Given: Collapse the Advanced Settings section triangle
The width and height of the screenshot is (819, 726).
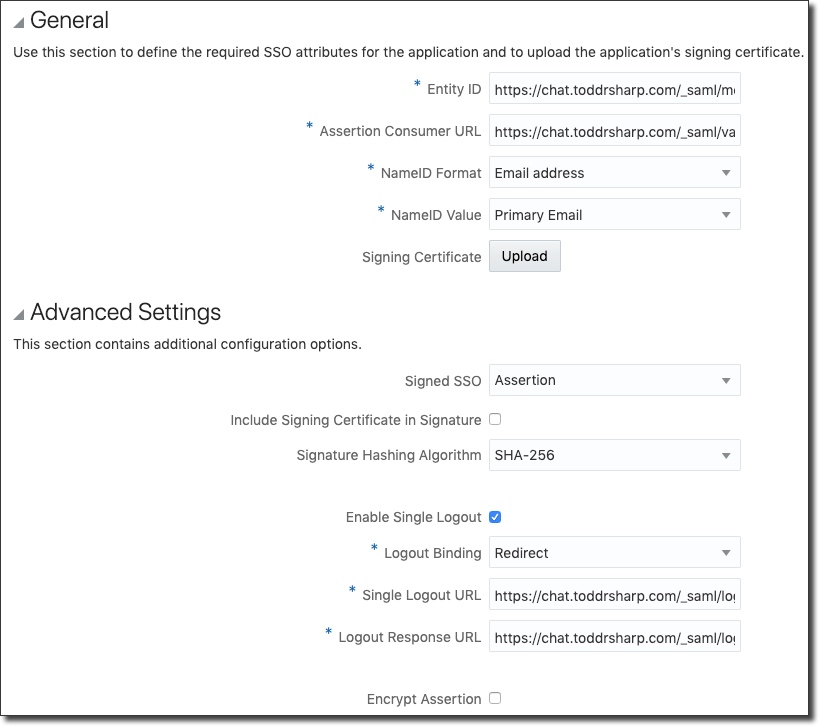Looking at the screenshot, I should (18, 315).
